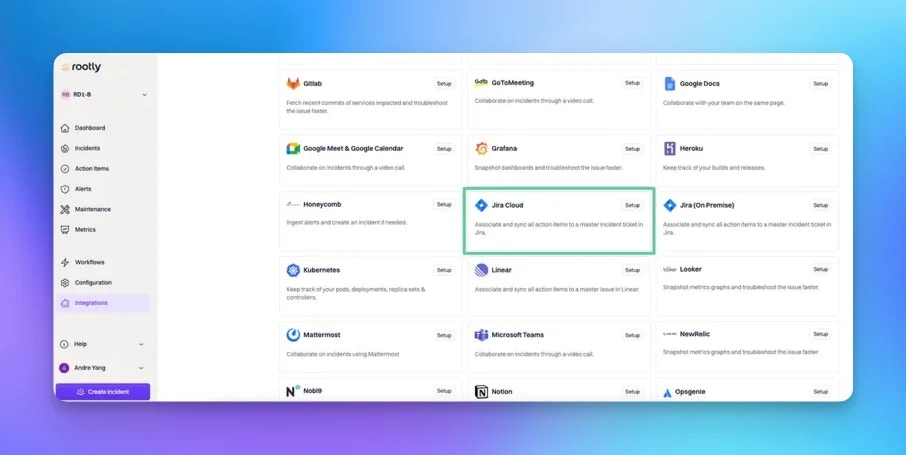The image size is (906, 455).
Task: Click the GoToMeeting logo
Action: 481,83
